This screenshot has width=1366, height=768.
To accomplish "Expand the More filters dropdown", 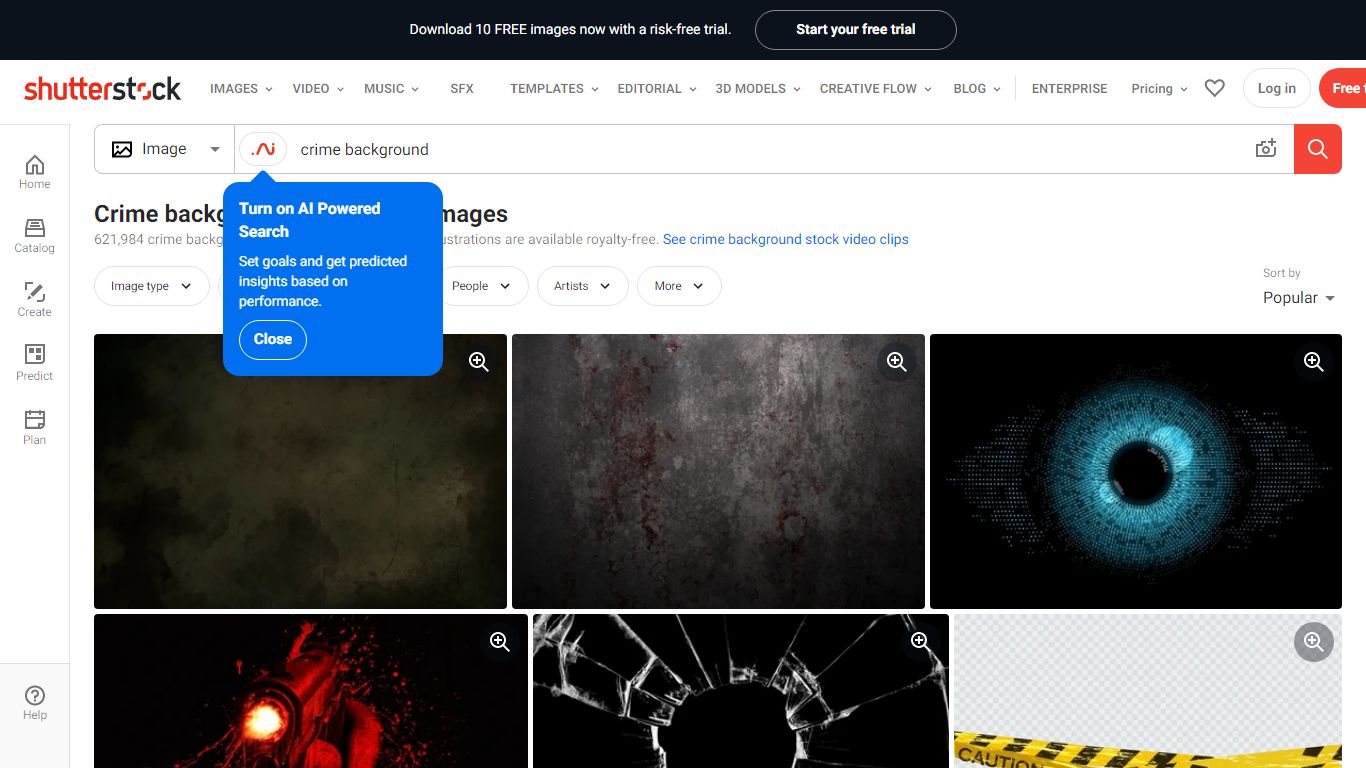I will coord(679,286).
